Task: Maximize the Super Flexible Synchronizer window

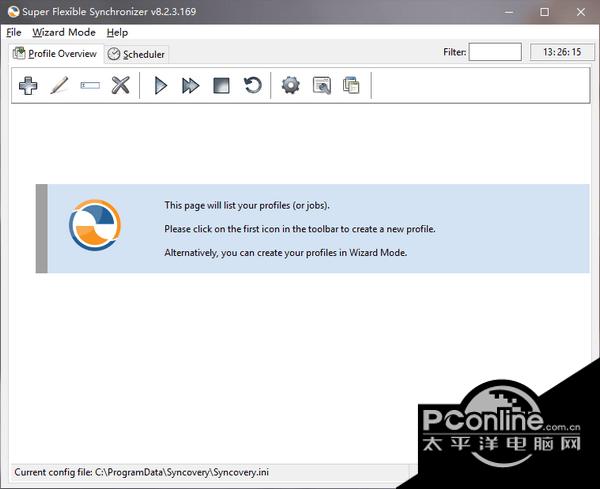Action: (545, 12)
